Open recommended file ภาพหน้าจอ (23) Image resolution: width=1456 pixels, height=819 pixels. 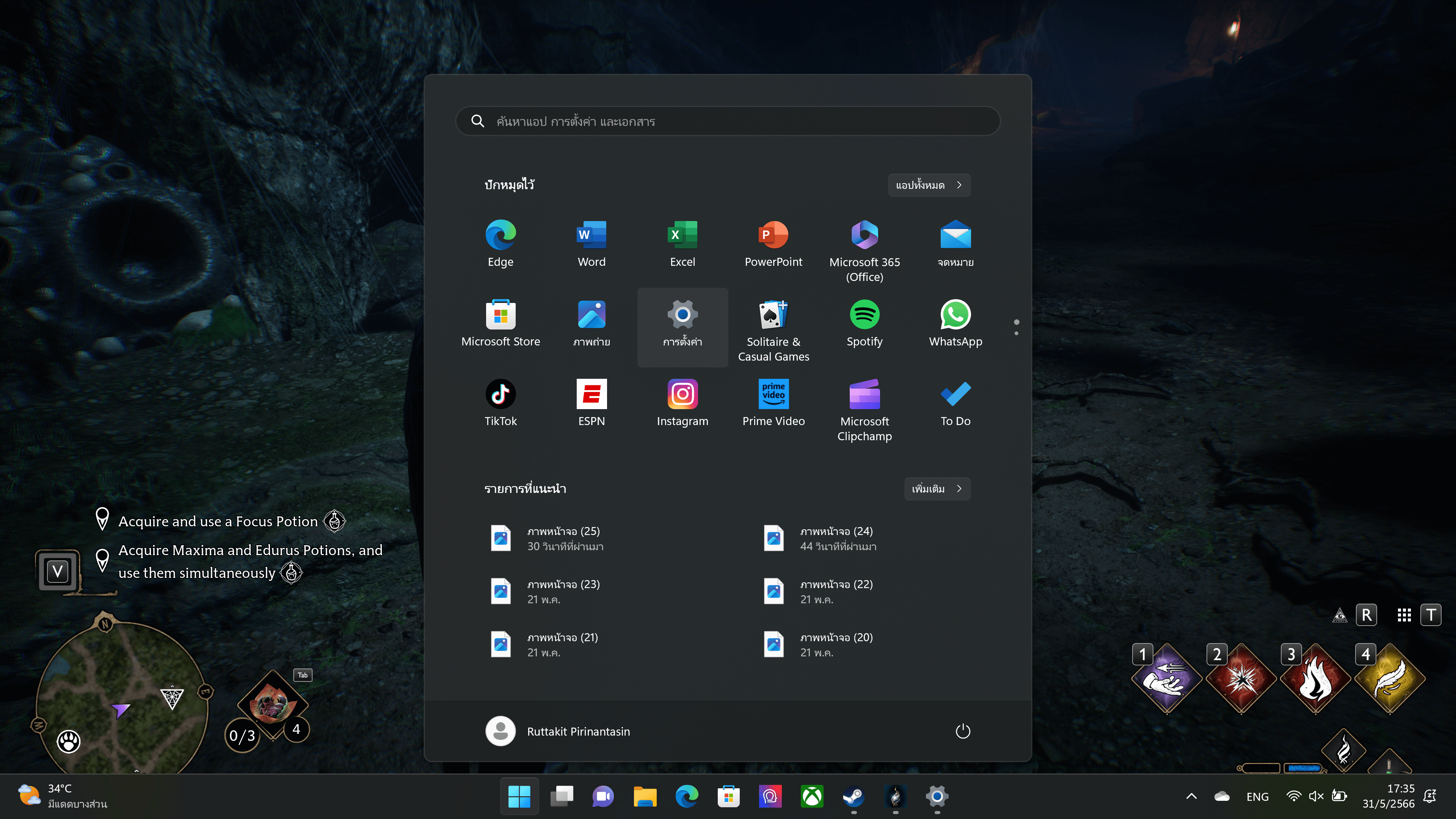coord(591,592)
